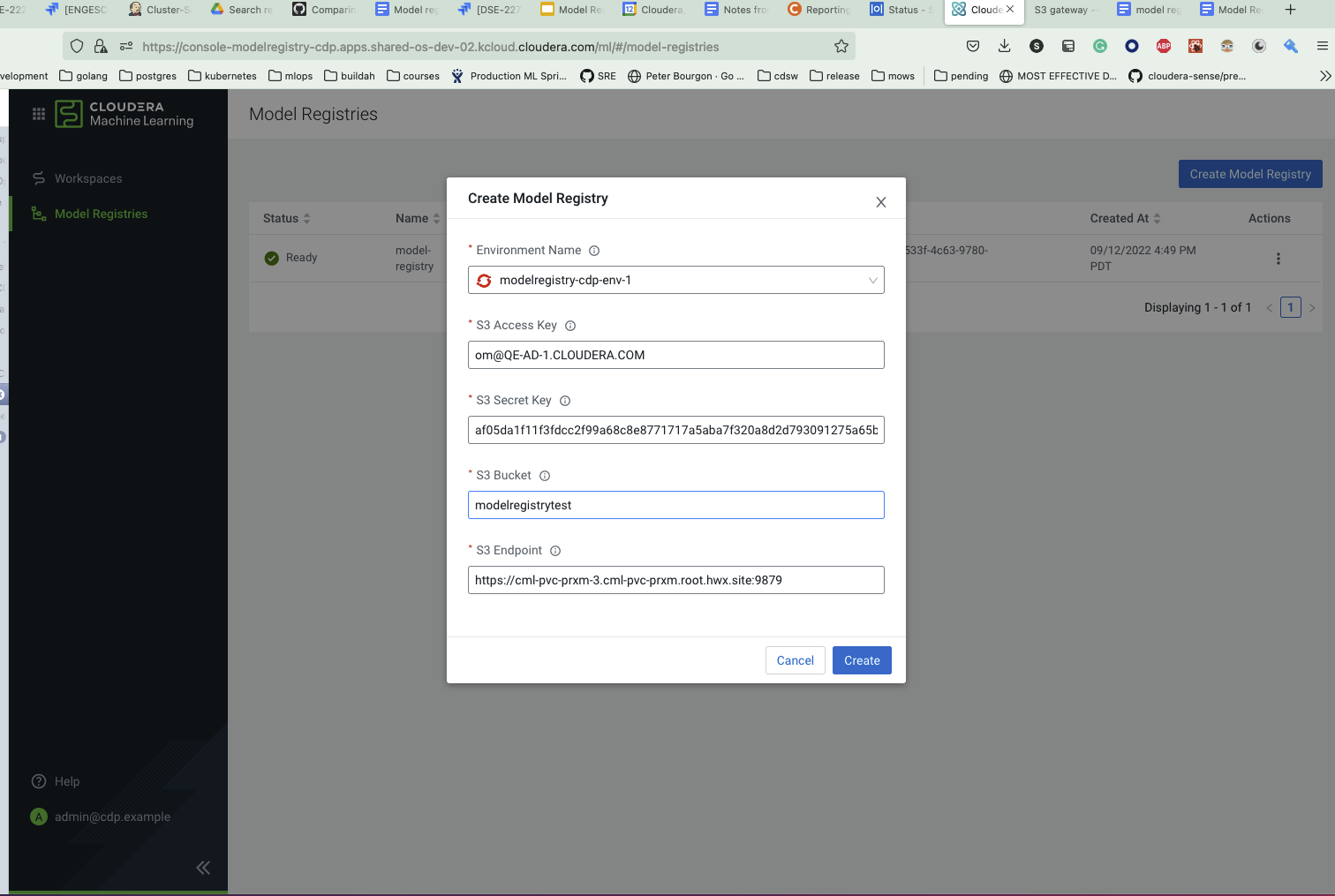Click the dark moon extension icon
This screenshot has width=1335, height=896.
1259,47
